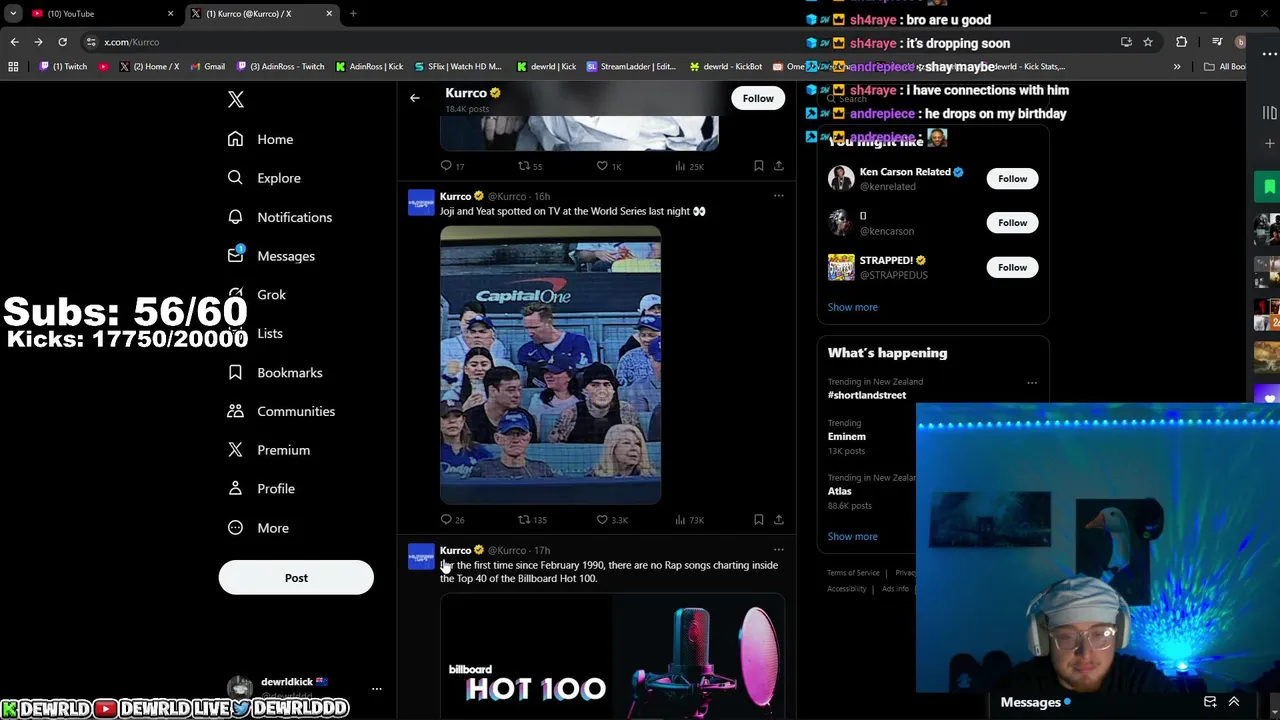
Task: Open more options on Joji Yeat post
Action: (778, 196)
